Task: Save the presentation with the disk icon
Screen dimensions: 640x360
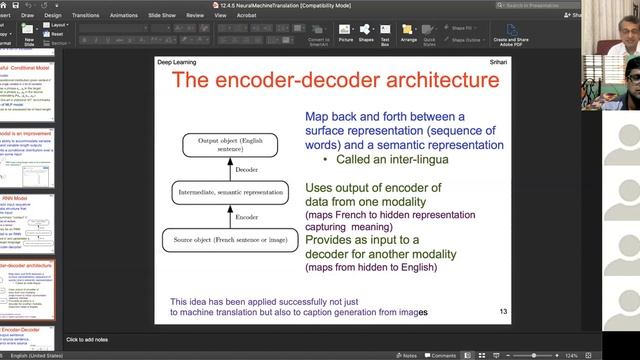Action: [16, 5]
